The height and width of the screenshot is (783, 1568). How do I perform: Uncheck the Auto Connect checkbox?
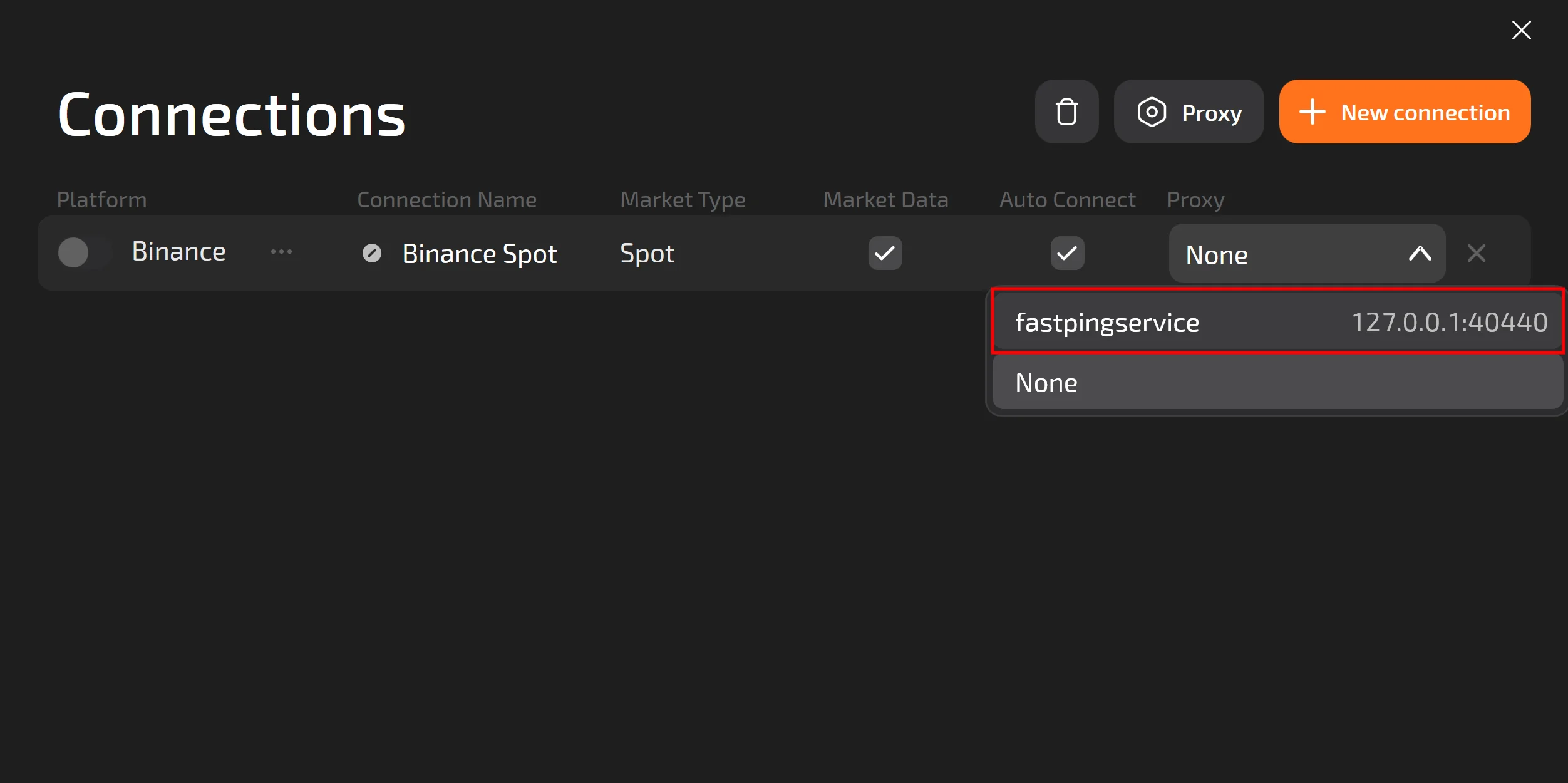pyautogui.click(x=1067, y=253)
